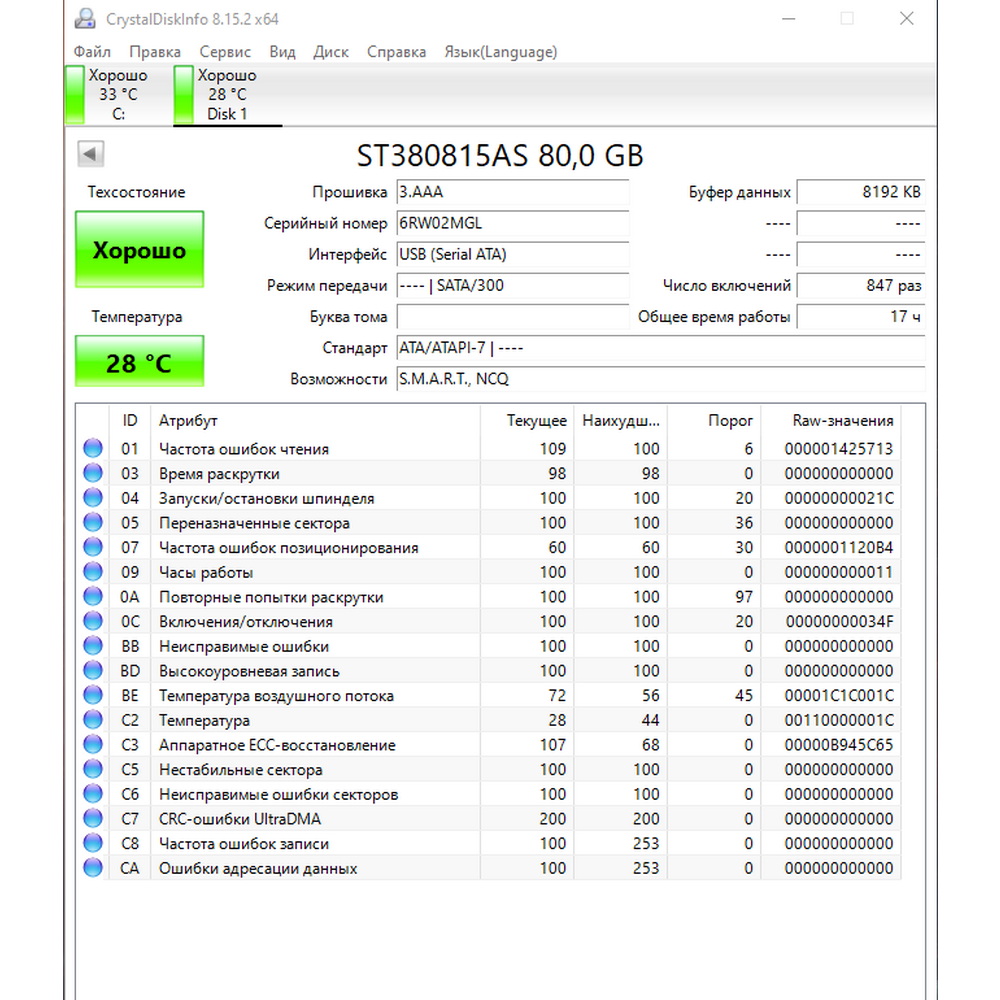1000x1000 pixels.
Task: Click the 28 °C temperature button
Action: pos(139,362)
